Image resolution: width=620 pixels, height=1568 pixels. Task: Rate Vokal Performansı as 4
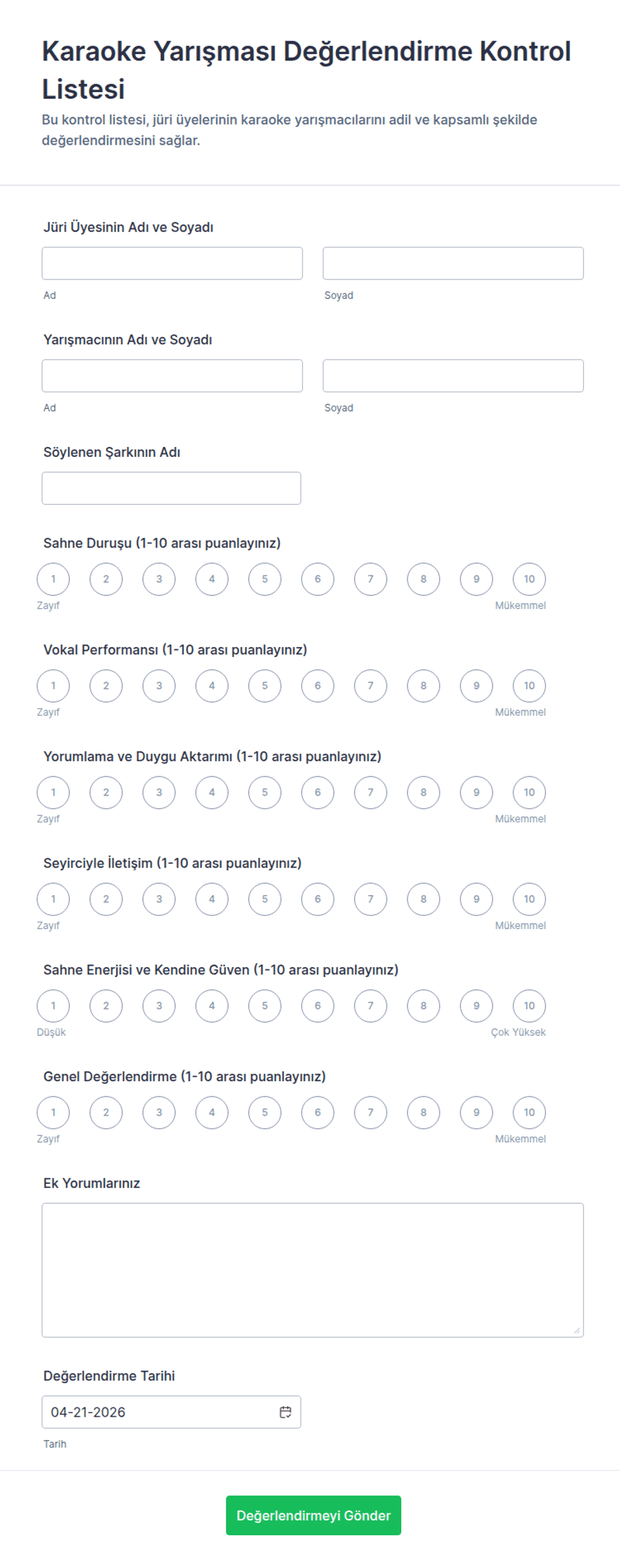212,686
